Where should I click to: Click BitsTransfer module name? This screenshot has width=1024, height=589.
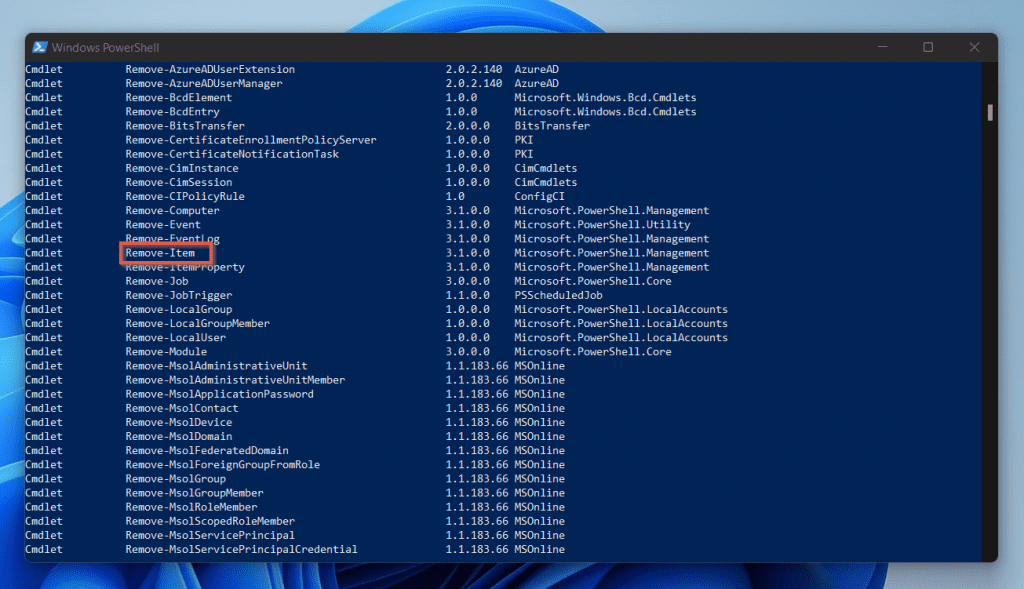(x=552, y=126)
